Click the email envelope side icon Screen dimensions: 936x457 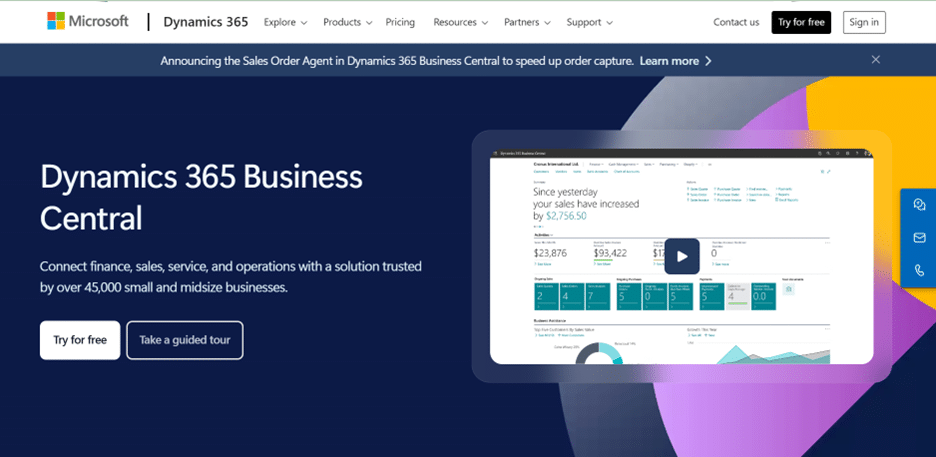(919, 238)
